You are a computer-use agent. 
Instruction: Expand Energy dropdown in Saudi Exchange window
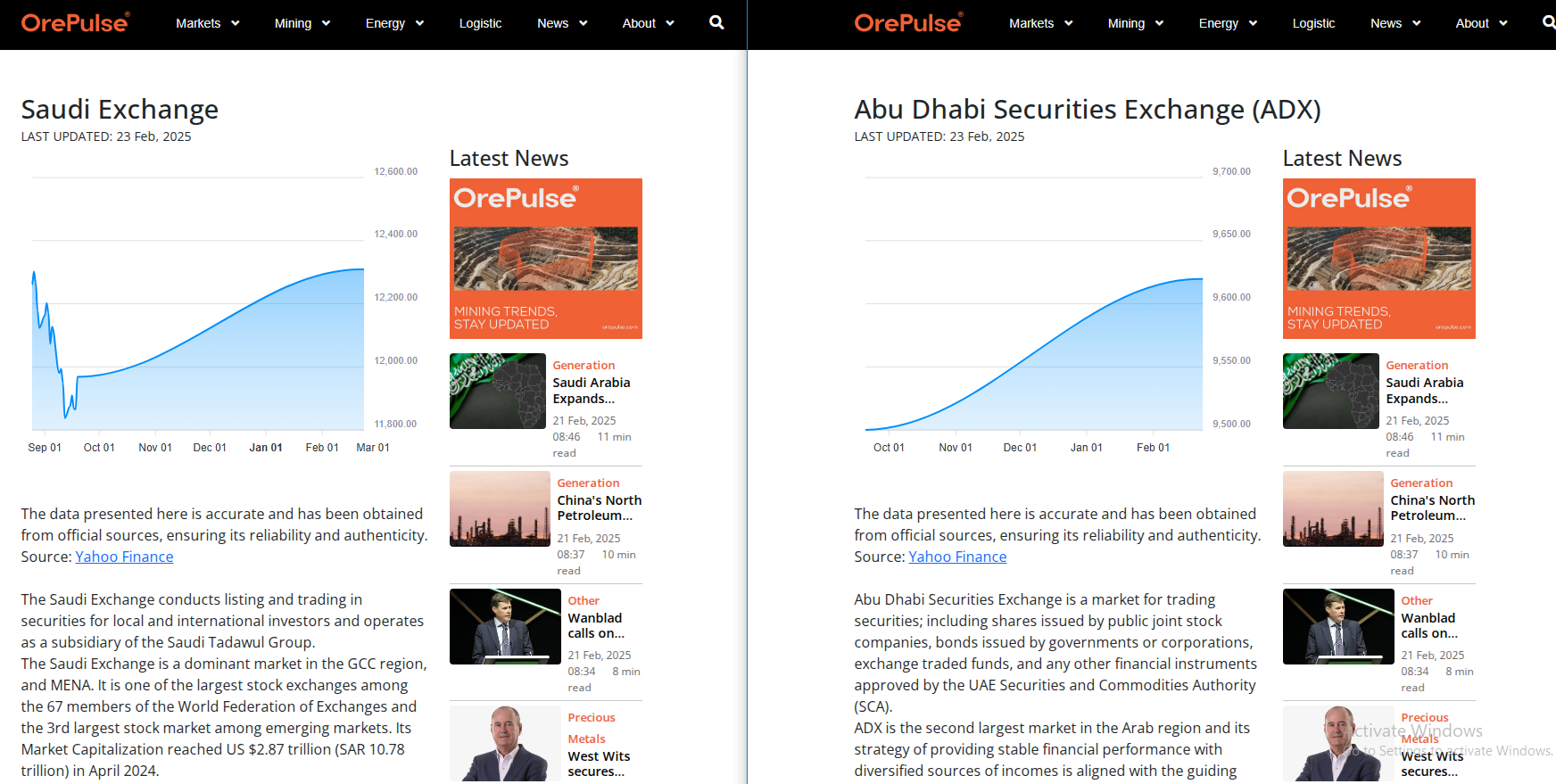coord(394,23)
